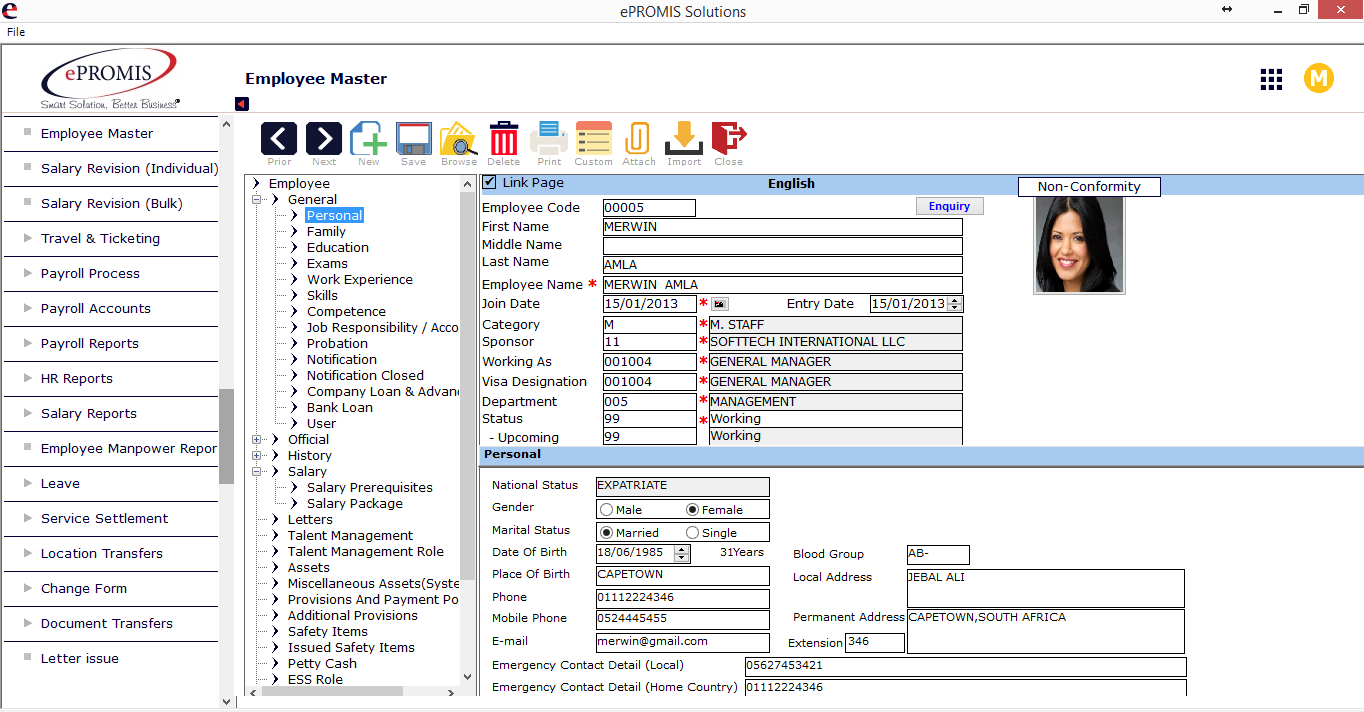Viewport: 1364px width, 712px height.
Task: Advance to the Next employee record
Action: 324,139
